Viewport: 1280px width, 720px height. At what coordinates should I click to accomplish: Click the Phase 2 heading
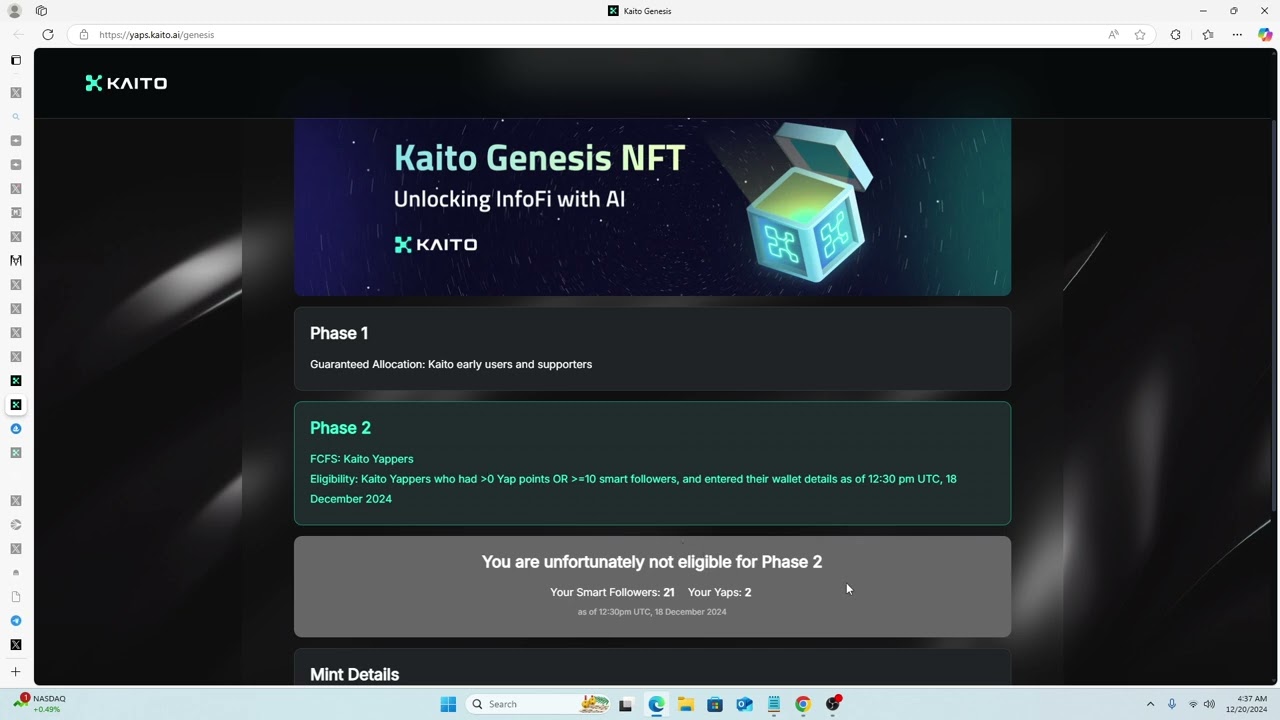(x=340, y=428)
